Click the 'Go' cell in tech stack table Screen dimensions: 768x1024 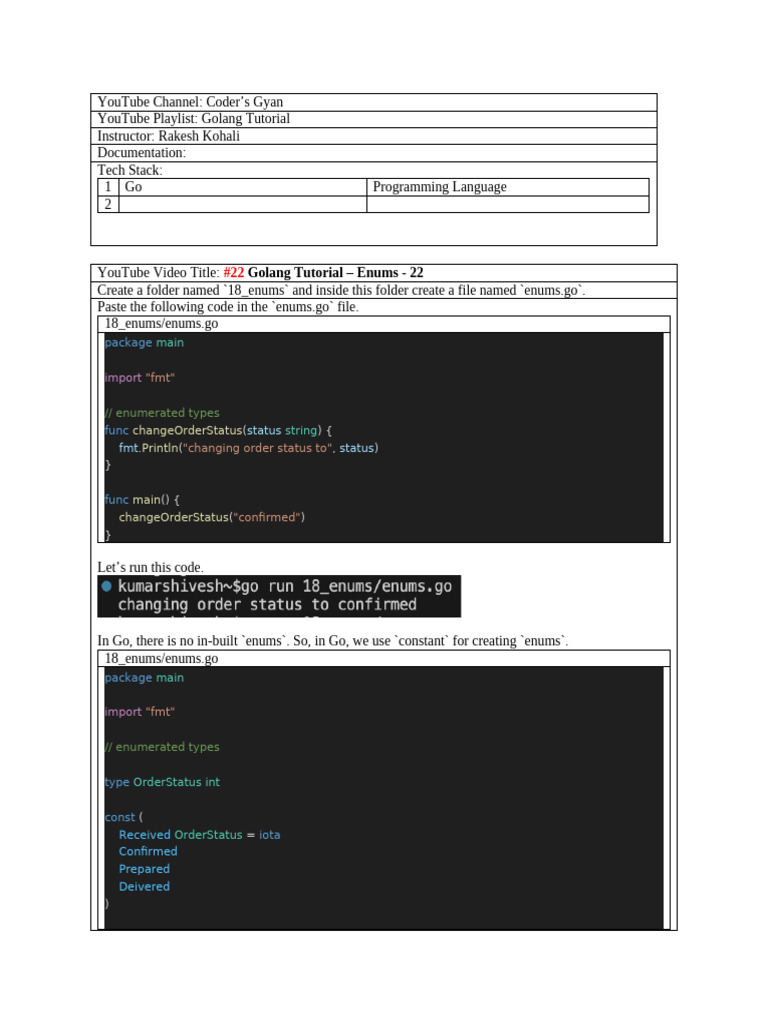(242, 187)
